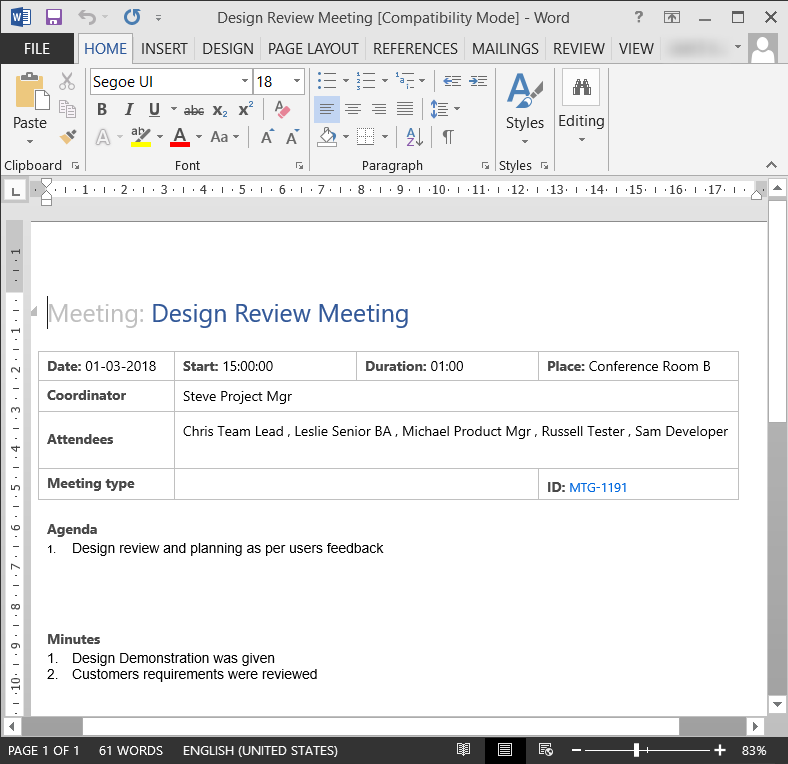Follow the MTG-1191 meeting ID link

pos(598,488)
